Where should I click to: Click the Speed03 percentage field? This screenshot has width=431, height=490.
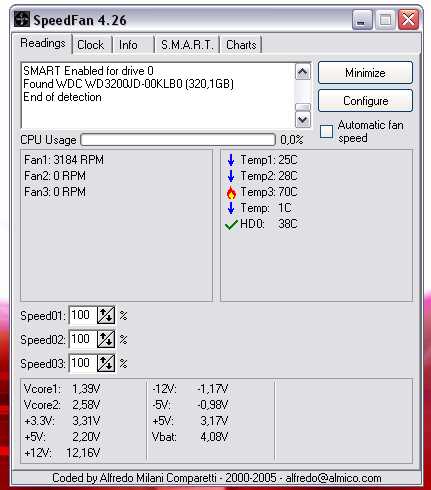(83, 363)
